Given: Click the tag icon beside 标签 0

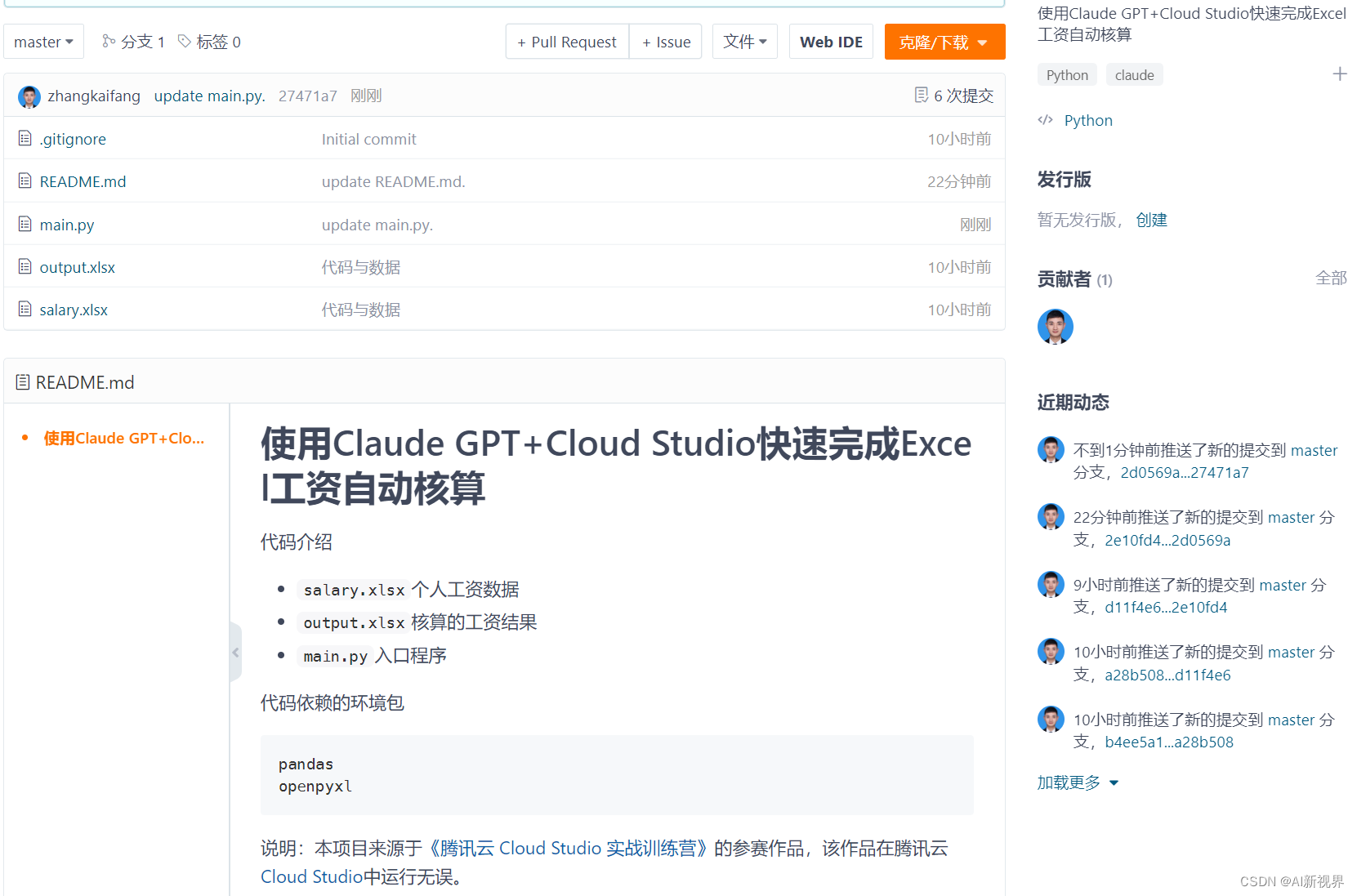Looking at the screenshot, I should [x=185, y=41].
